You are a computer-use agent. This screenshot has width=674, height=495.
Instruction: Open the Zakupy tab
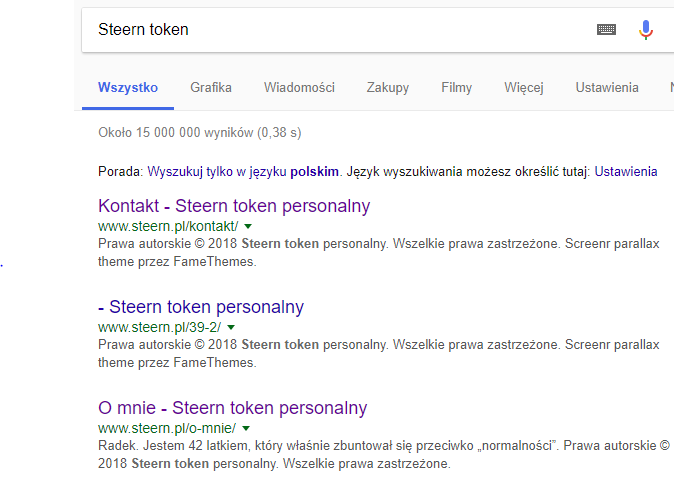388,88
